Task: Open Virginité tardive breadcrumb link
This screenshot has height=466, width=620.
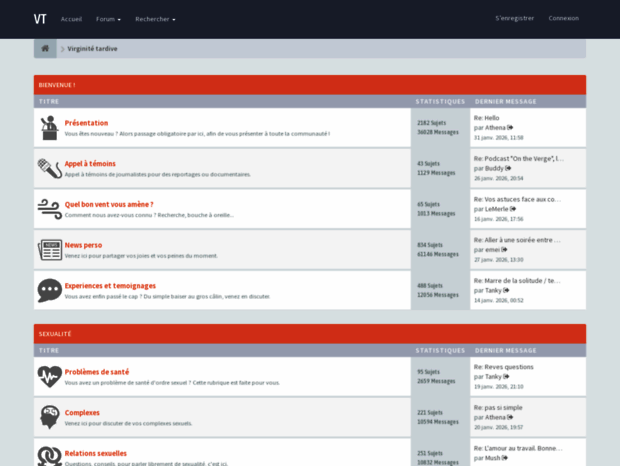Action: tap(93, 49)
